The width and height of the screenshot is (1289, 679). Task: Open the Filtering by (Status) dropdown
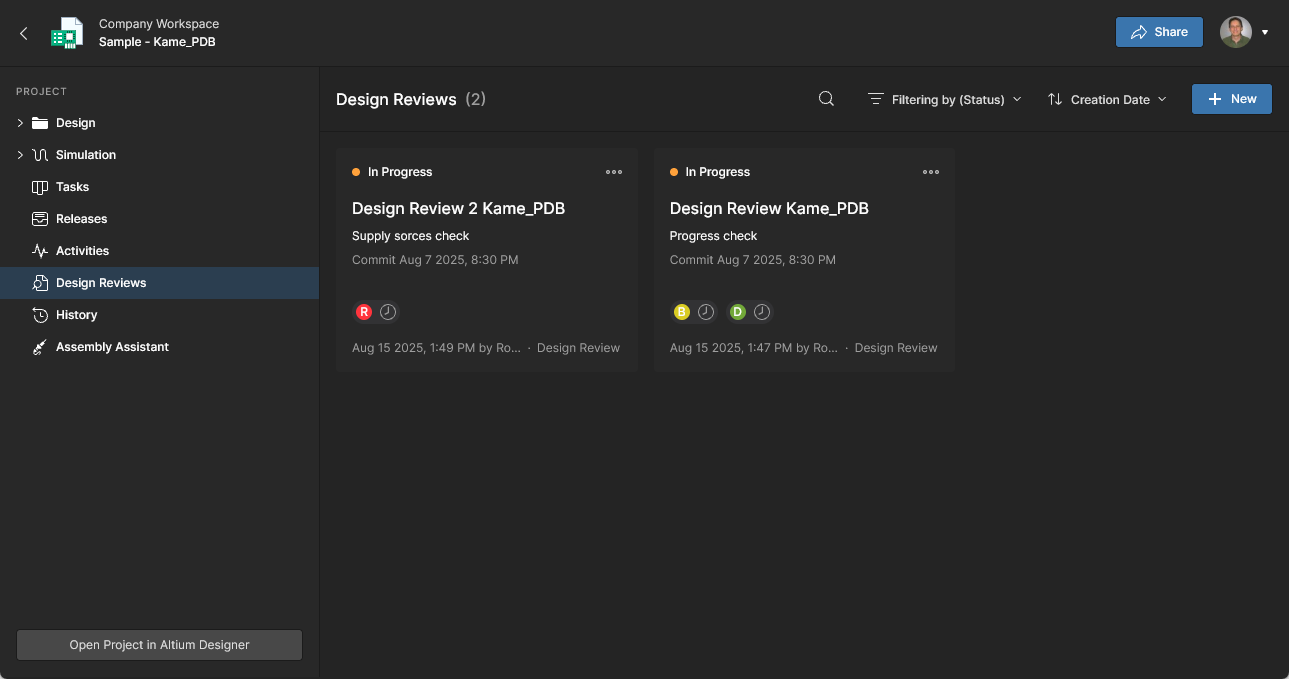pos(944,99)
